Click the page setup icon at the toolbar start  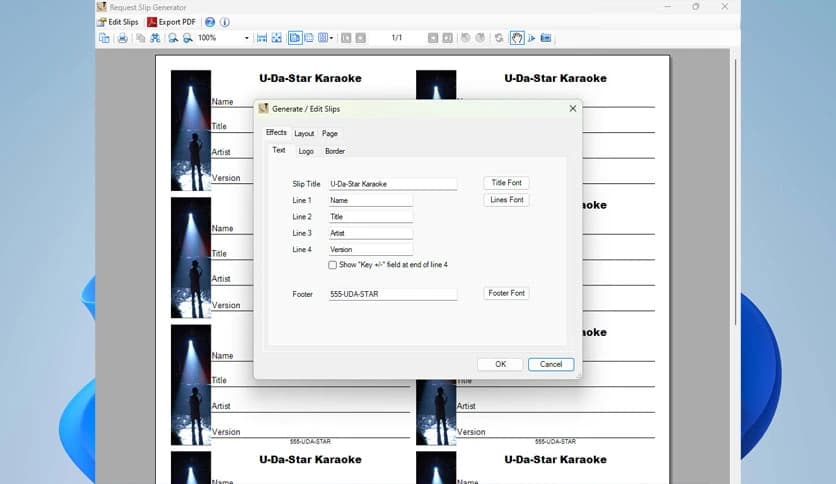pyautogui.click(x=104, y=38)
